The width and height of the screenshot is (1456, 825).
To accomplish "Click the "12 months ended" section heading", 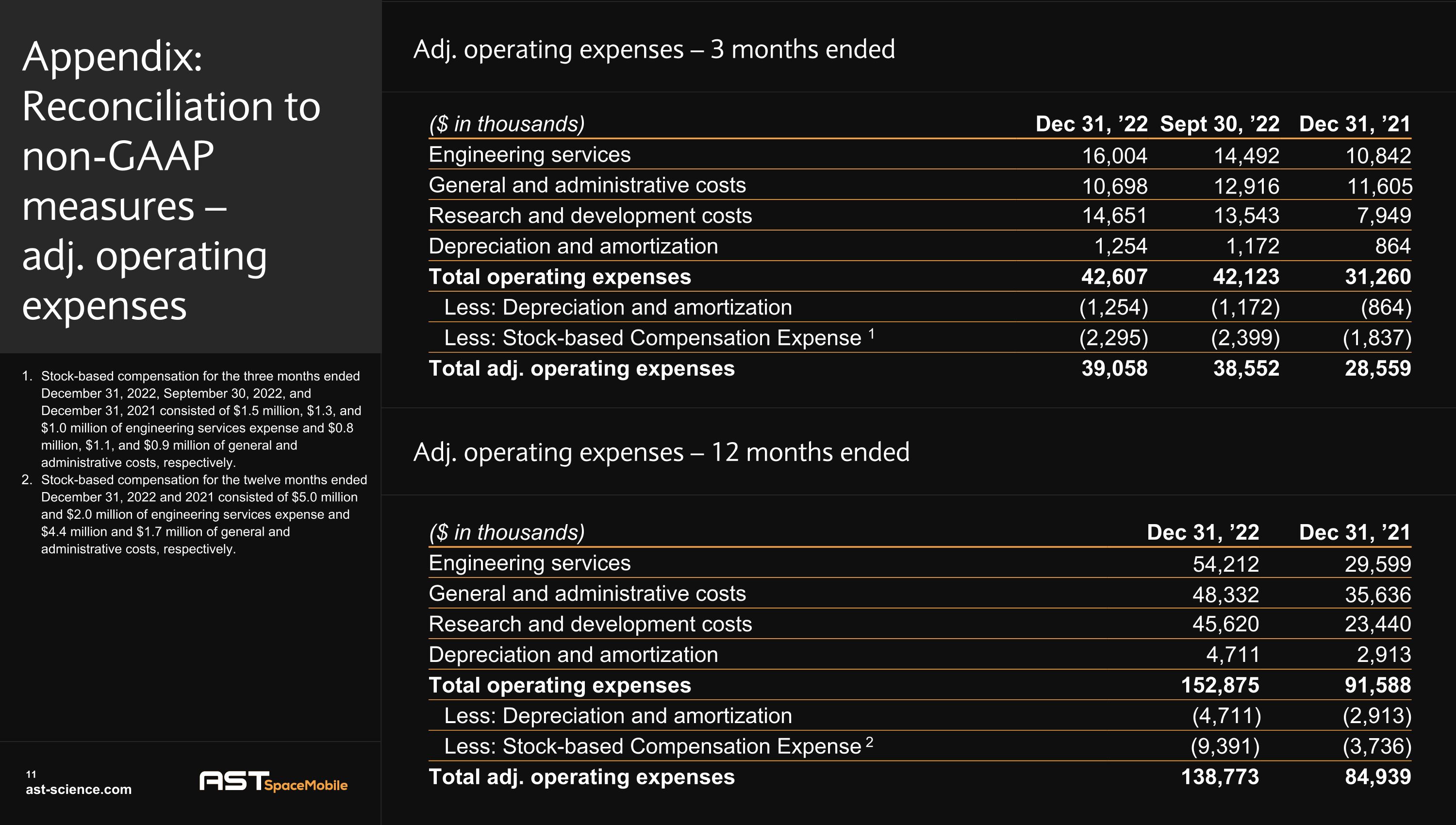I will point(661,453).
